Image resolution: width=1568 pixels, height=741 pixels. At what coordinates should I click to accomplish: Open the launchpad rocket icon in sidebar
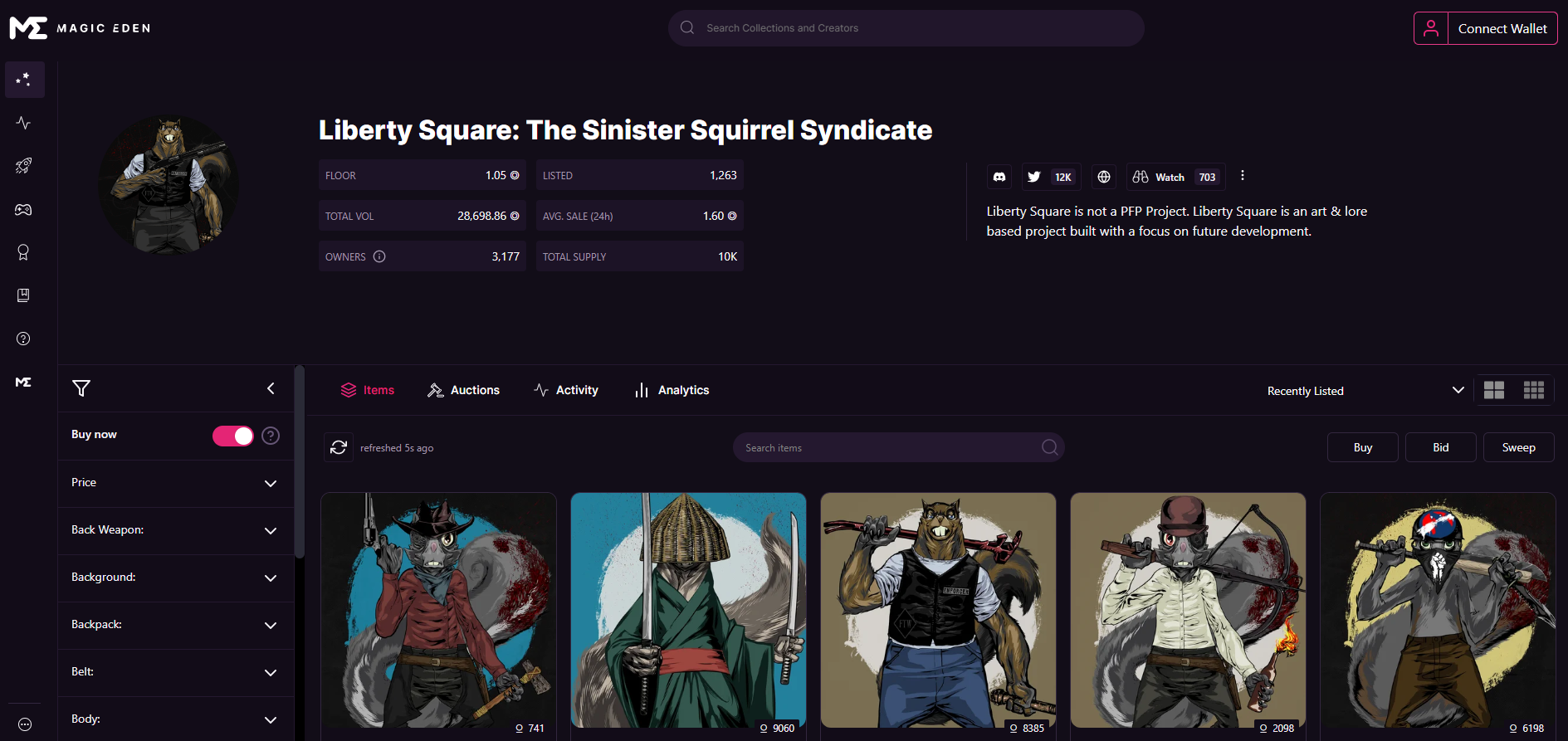tap(23, 166)
